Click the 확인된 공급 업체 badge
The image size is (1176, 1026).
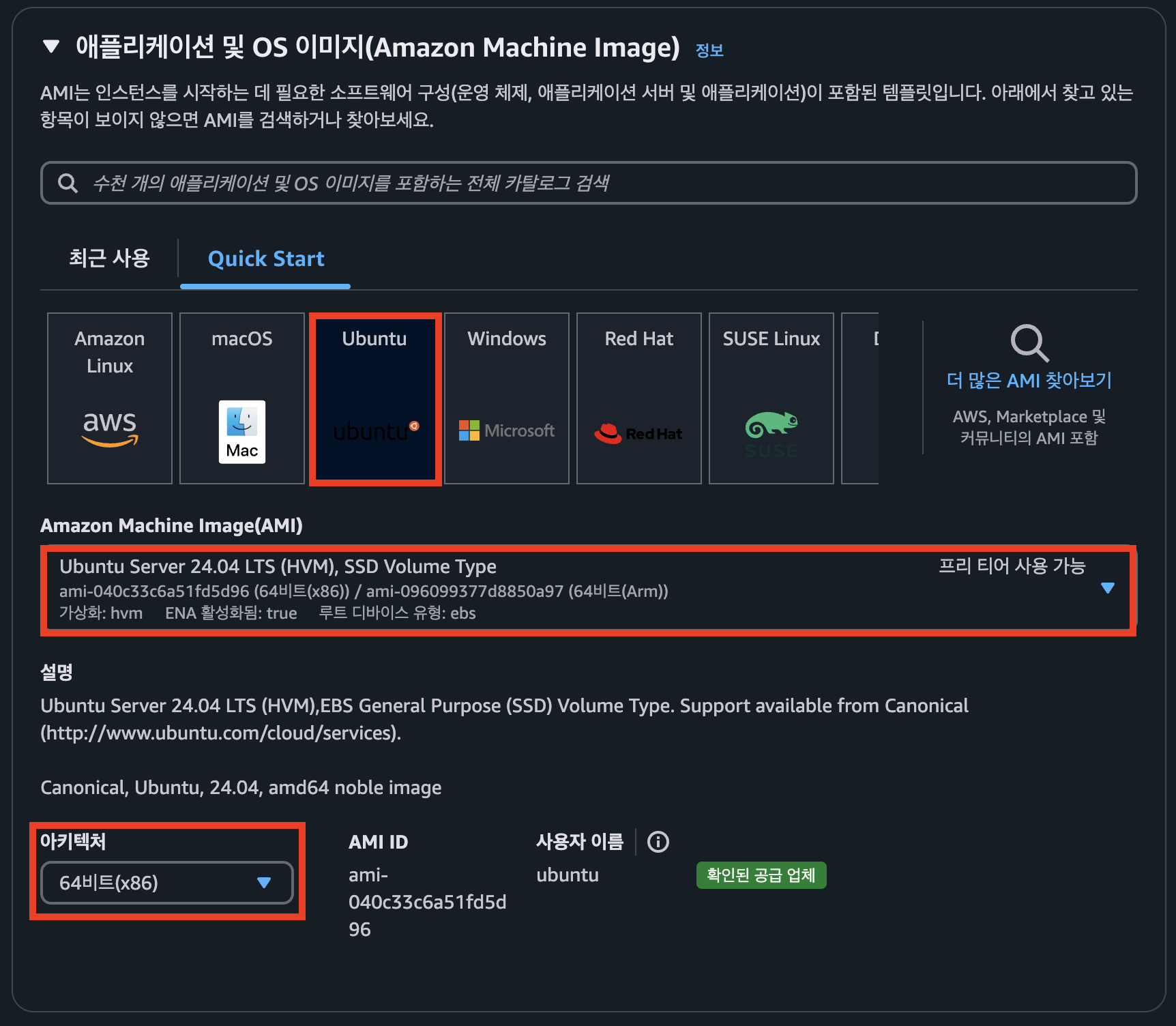761,875
